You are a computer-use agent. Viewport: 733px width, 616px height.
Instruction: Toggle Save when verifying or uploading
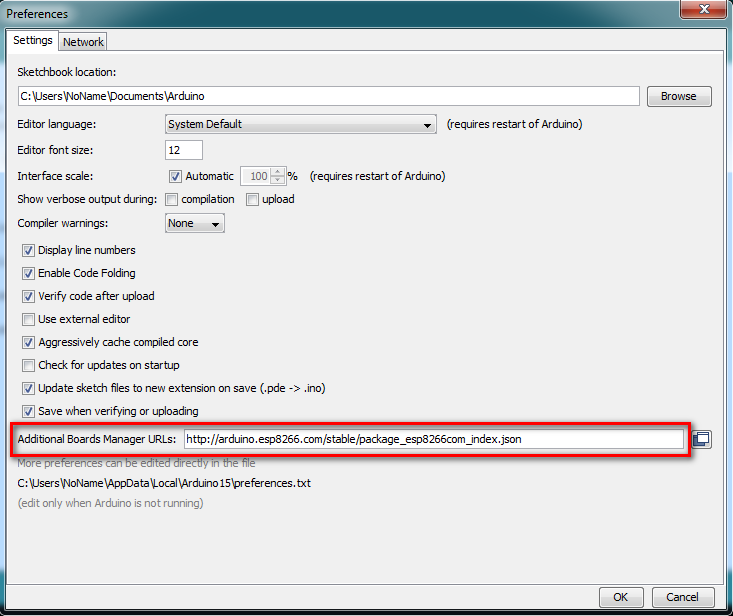pos(28,411)
